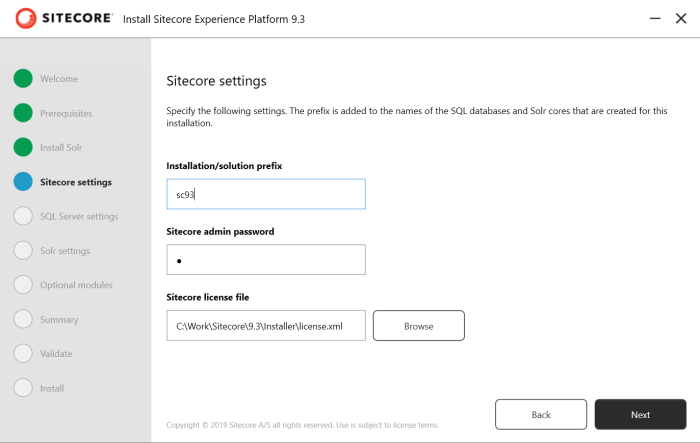Click the Optional modules step circle
The width and height of the screenshot is (700, 443).
click(23, 285)
